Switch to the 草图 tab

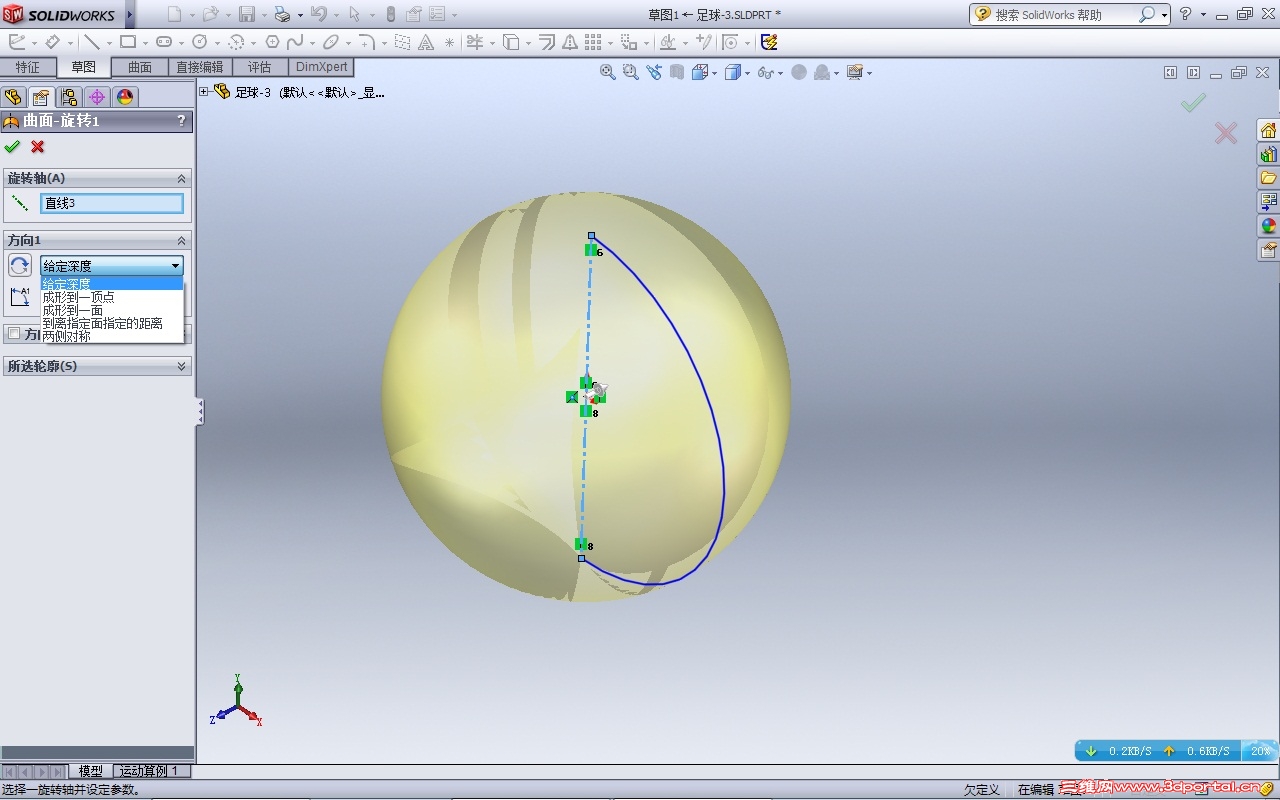click(84, 67)
